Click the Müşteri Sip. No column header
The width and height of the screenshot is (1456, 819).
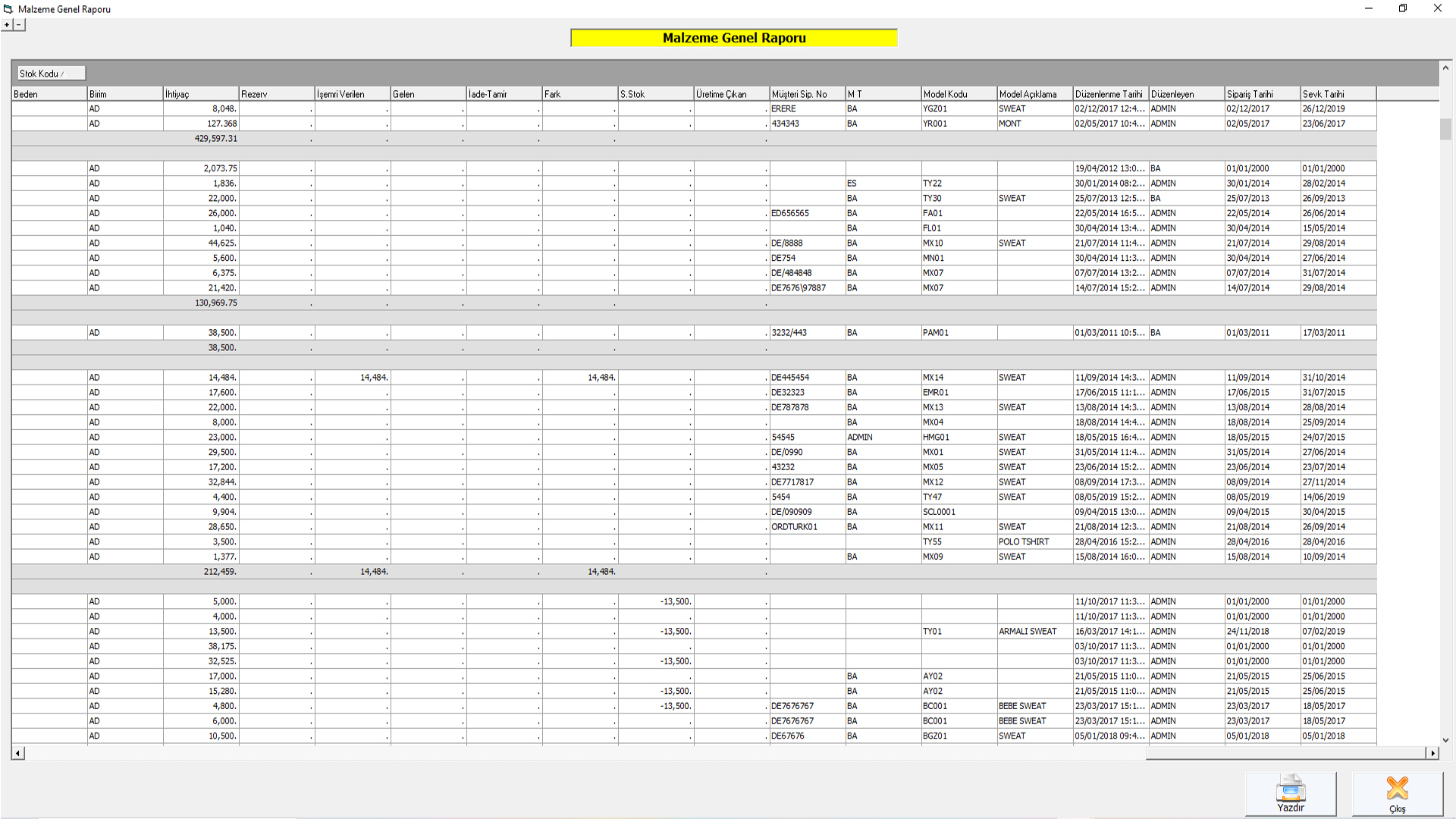click(x=807, y=94)
